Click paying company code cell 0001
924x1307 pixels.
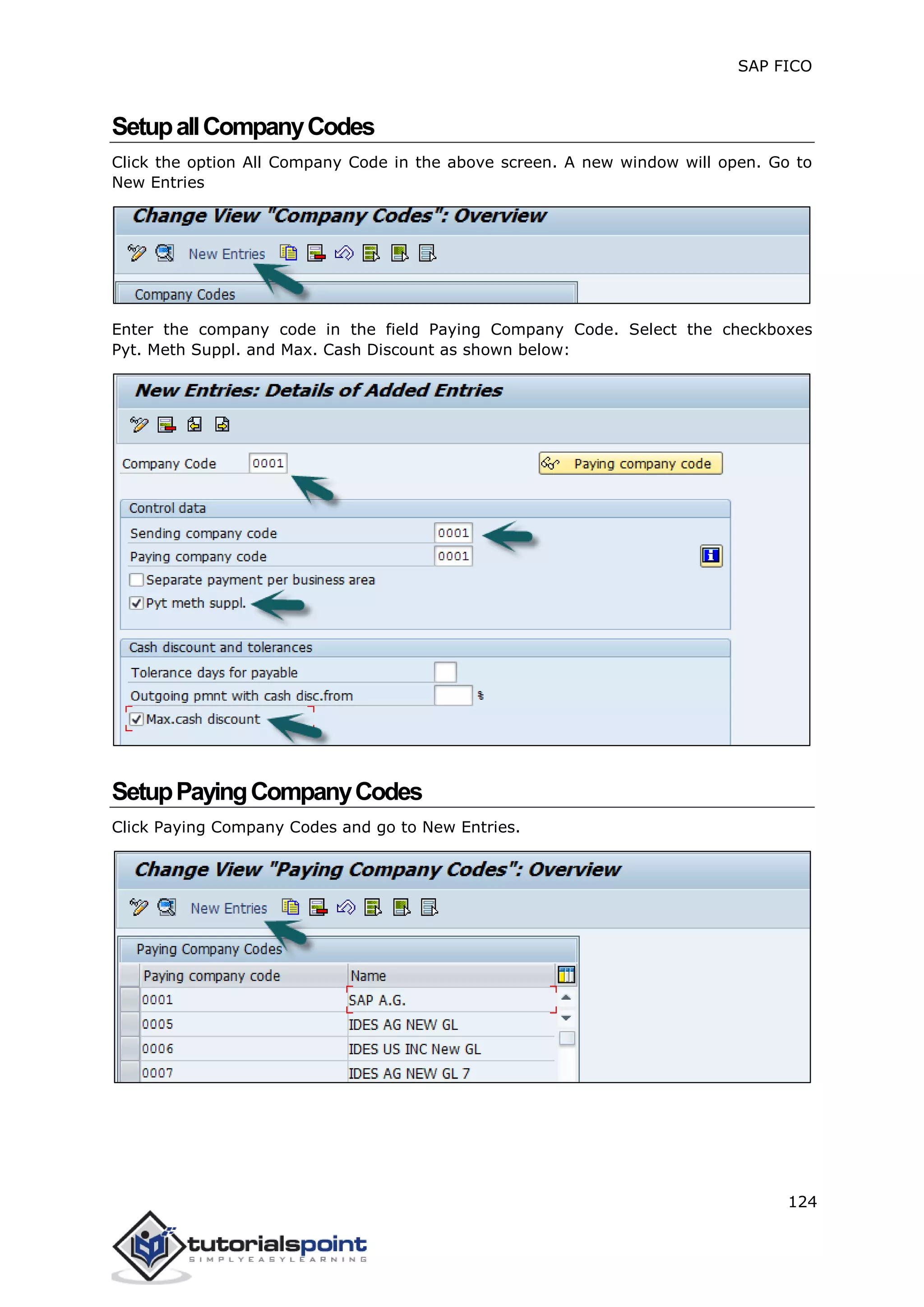(244, 1000)
